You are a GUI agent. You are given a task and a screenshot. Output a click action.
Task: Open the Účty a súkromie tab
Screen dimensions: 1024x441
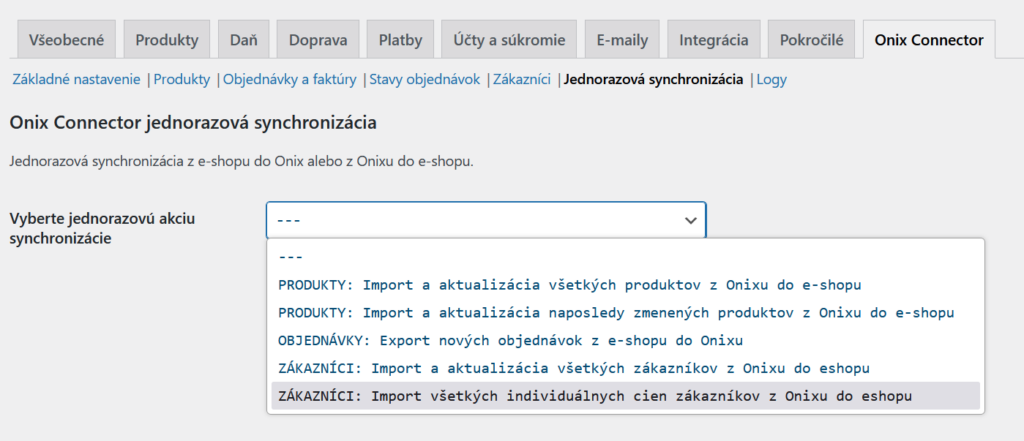(509, 41)
